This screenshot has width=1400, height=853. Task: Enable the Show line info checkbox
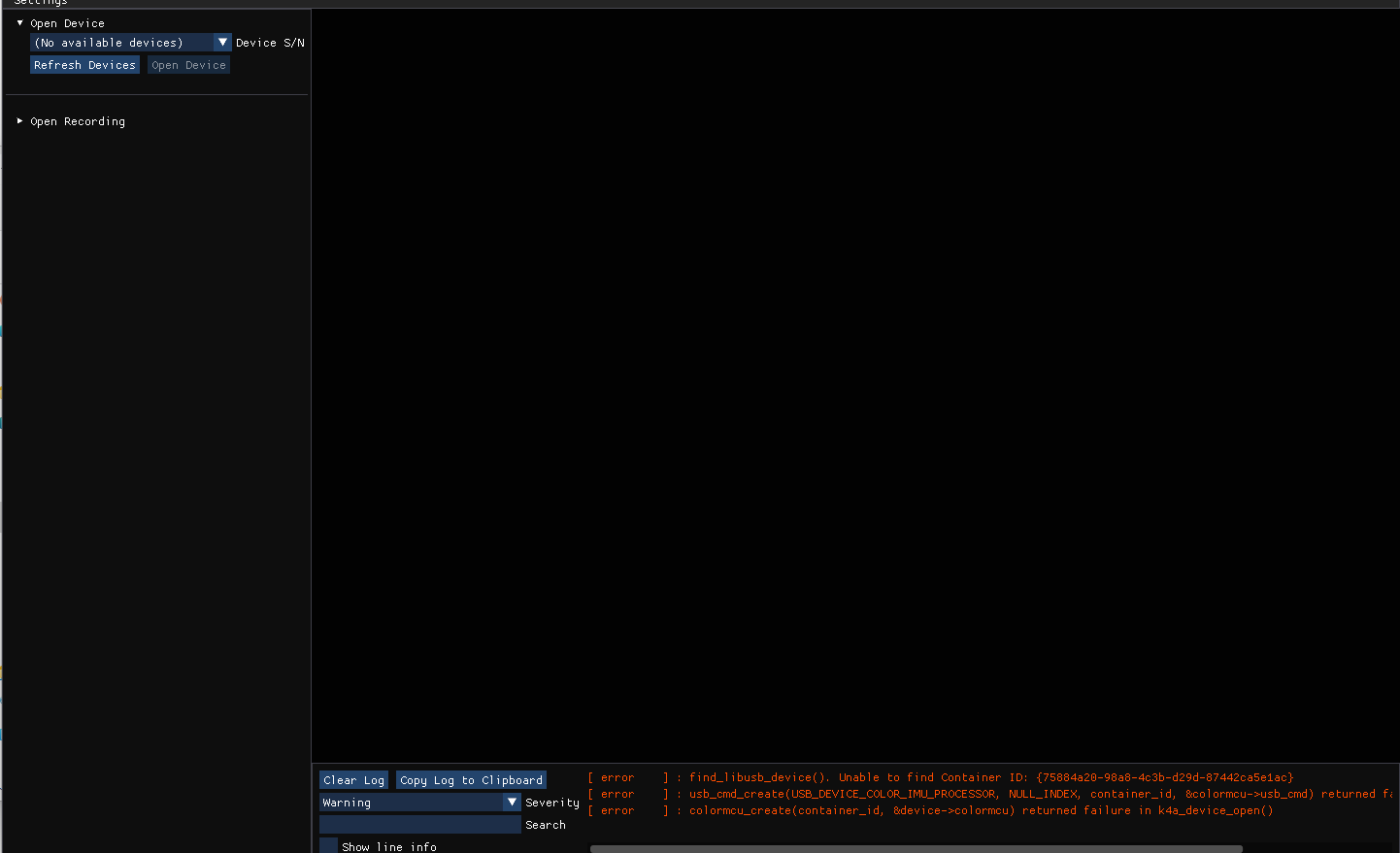pos(328,846)
